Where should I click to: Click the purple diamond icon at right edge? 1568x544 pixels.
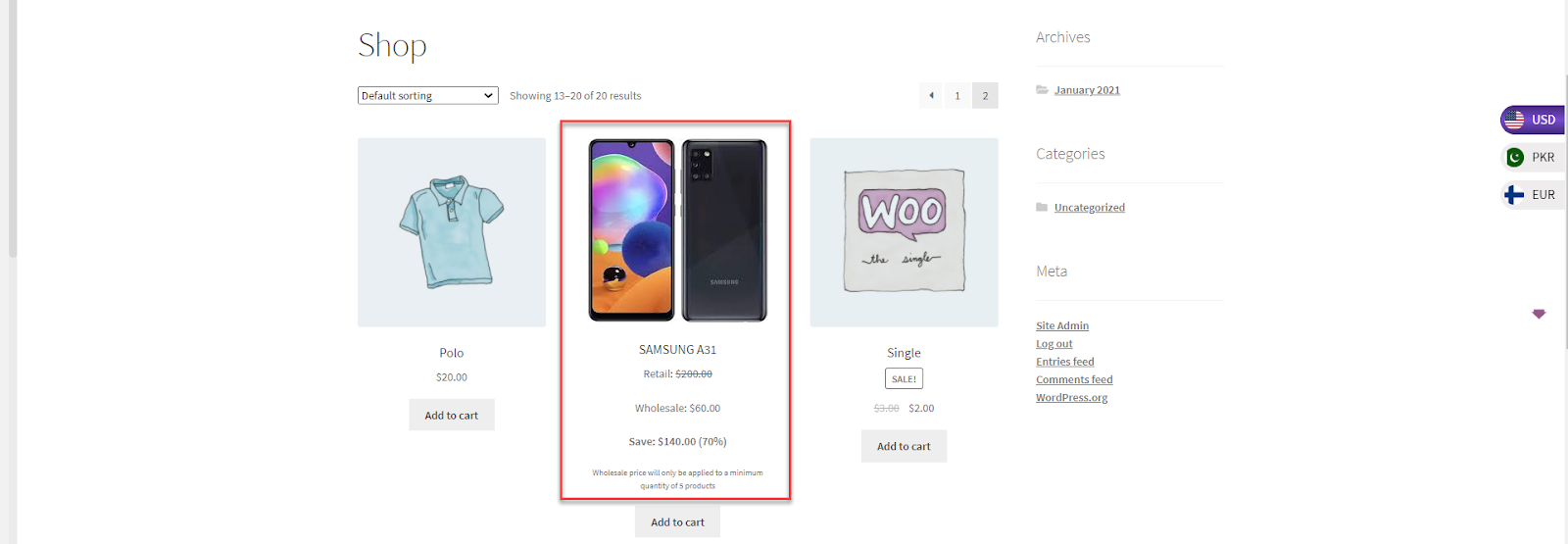point(1539,314)
